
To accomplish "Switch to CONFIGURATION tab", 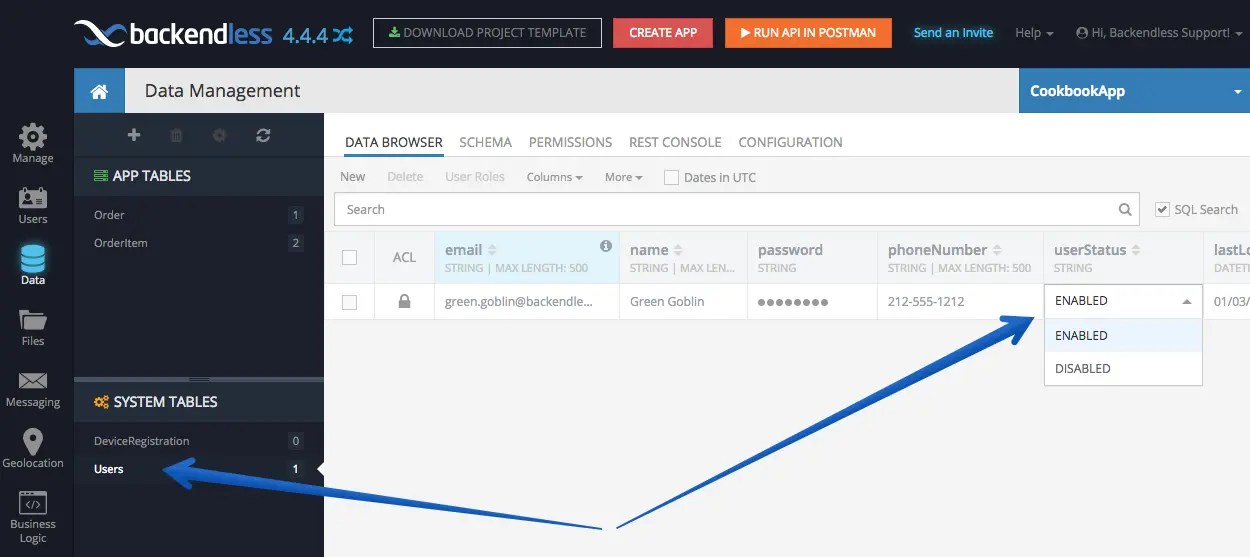I will pos(790,142).
